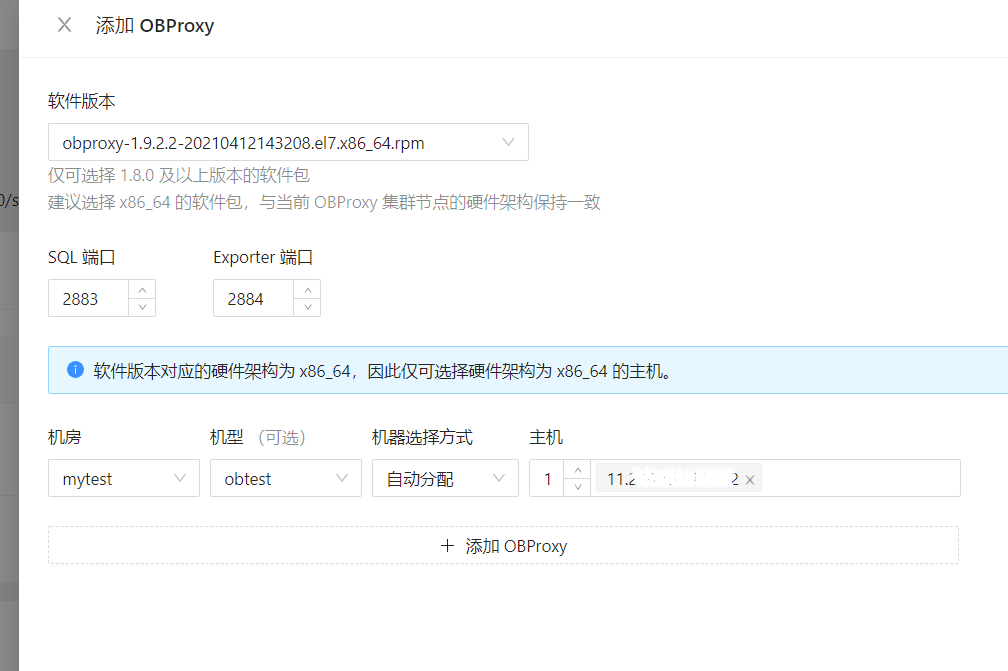Viewport: 1008px width, 671px height.
Task: Click the info icon in the blue notice banner
Action: pos(75,370)
